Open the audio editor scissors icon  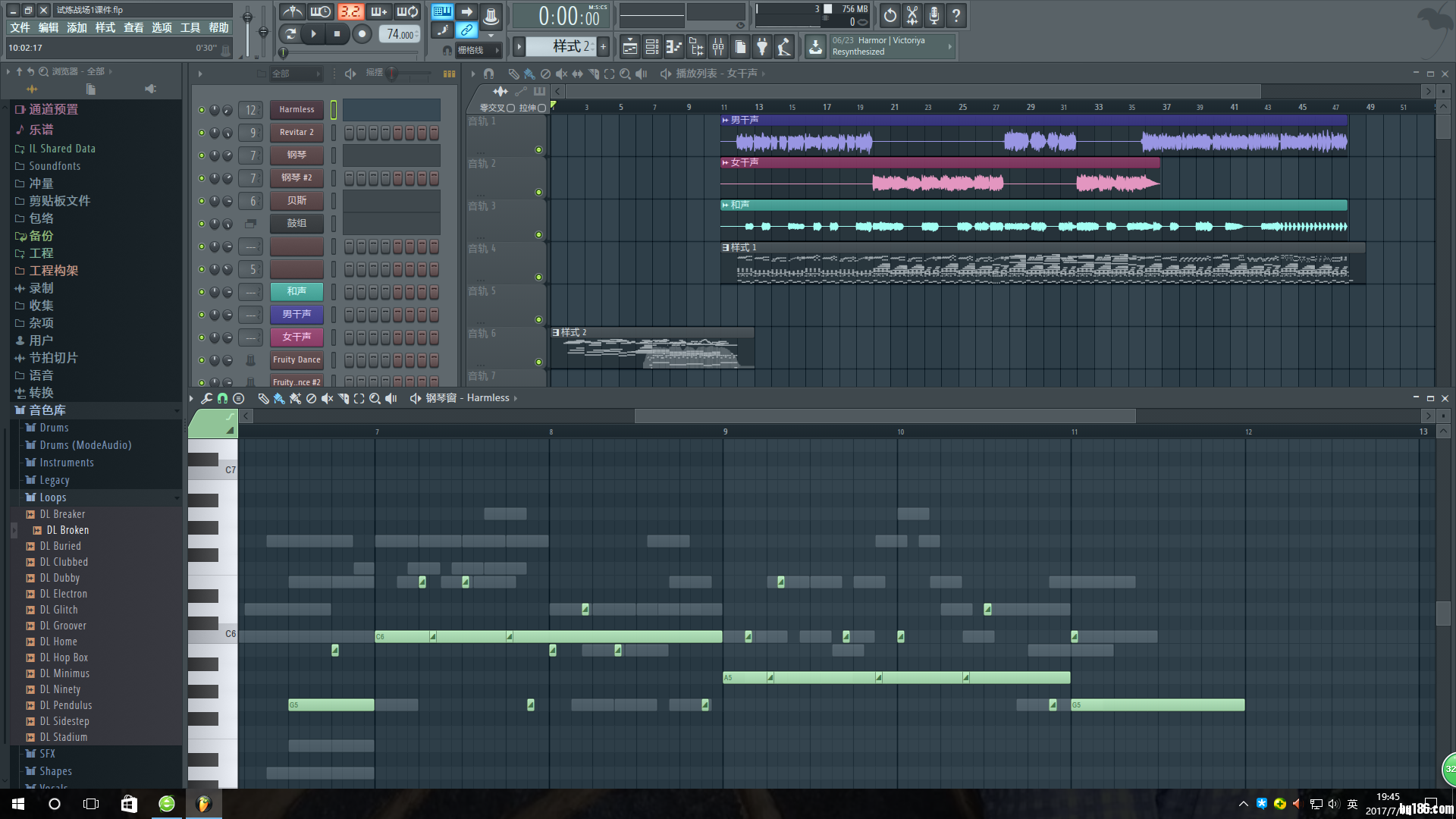[912, 15]
